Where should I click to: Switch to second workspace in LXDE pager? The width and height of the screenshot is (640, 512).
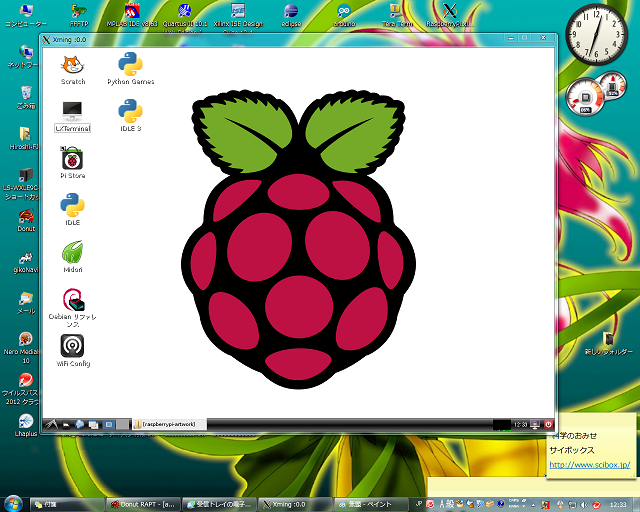tap(122, 425)
